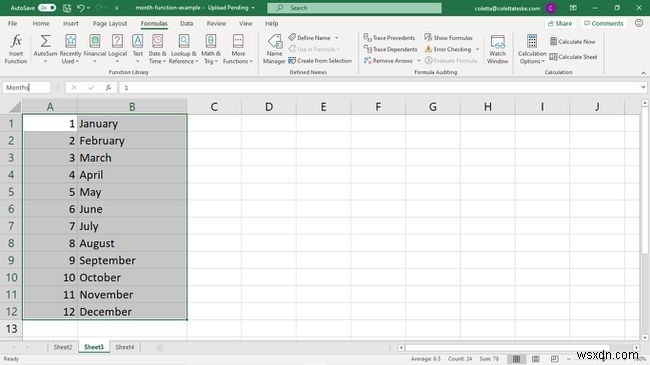Click Error Checking
The image size is (650, 365).
coord(448,49)
